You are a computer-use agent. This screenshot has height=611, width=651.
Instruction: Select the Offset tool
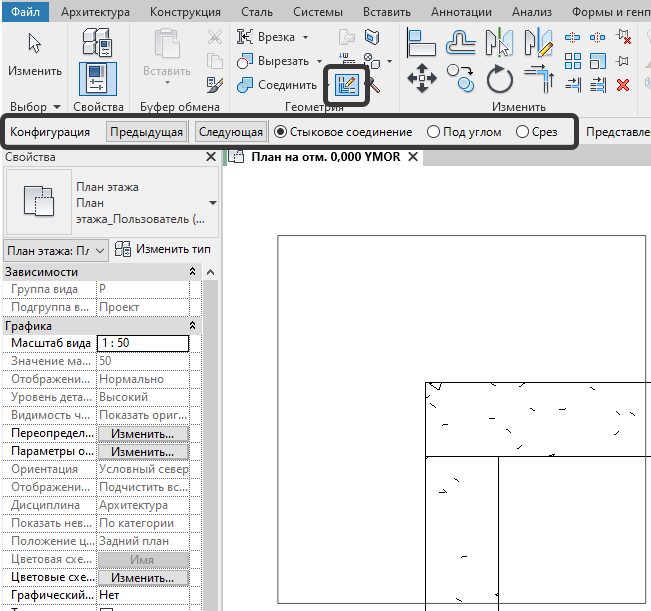(460, 43)
